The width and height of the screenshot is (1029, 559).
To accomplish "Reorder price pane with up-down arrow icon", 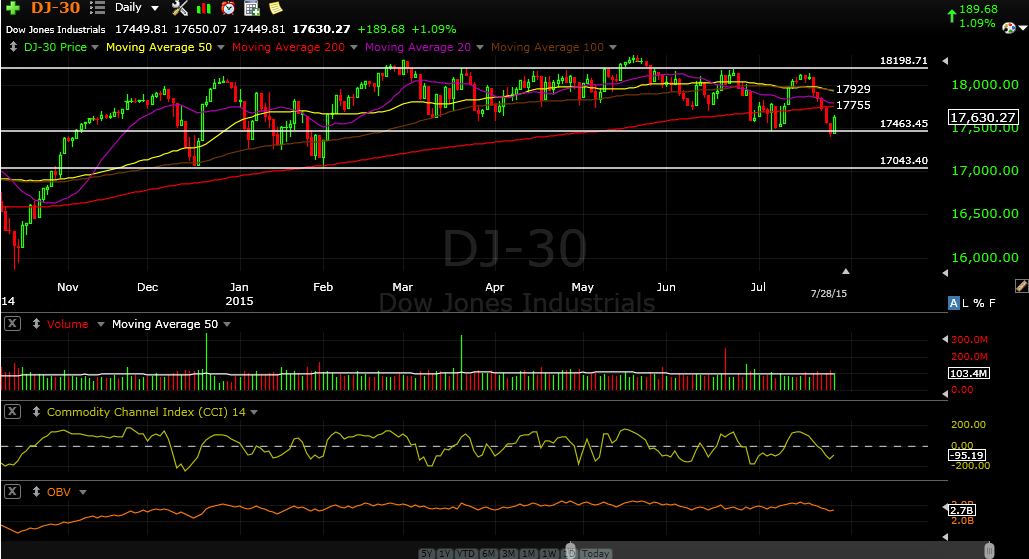I will 13,47.
